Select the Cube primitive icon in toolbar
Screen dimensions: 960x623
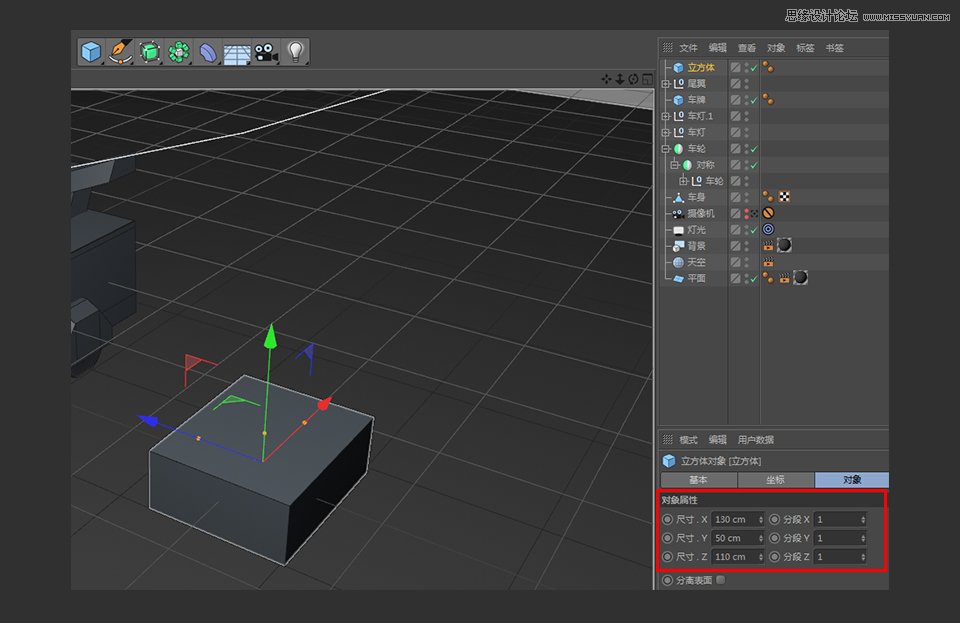89,49
